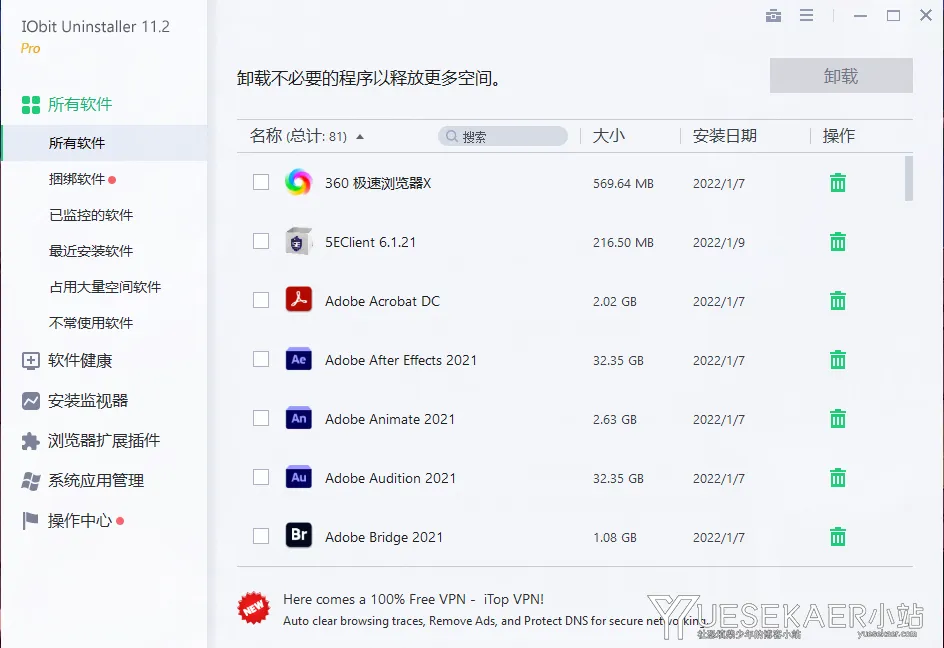Click the red NEW badge icon
The width and height of the screenshot is (944, 648).
tap(253, 608)
